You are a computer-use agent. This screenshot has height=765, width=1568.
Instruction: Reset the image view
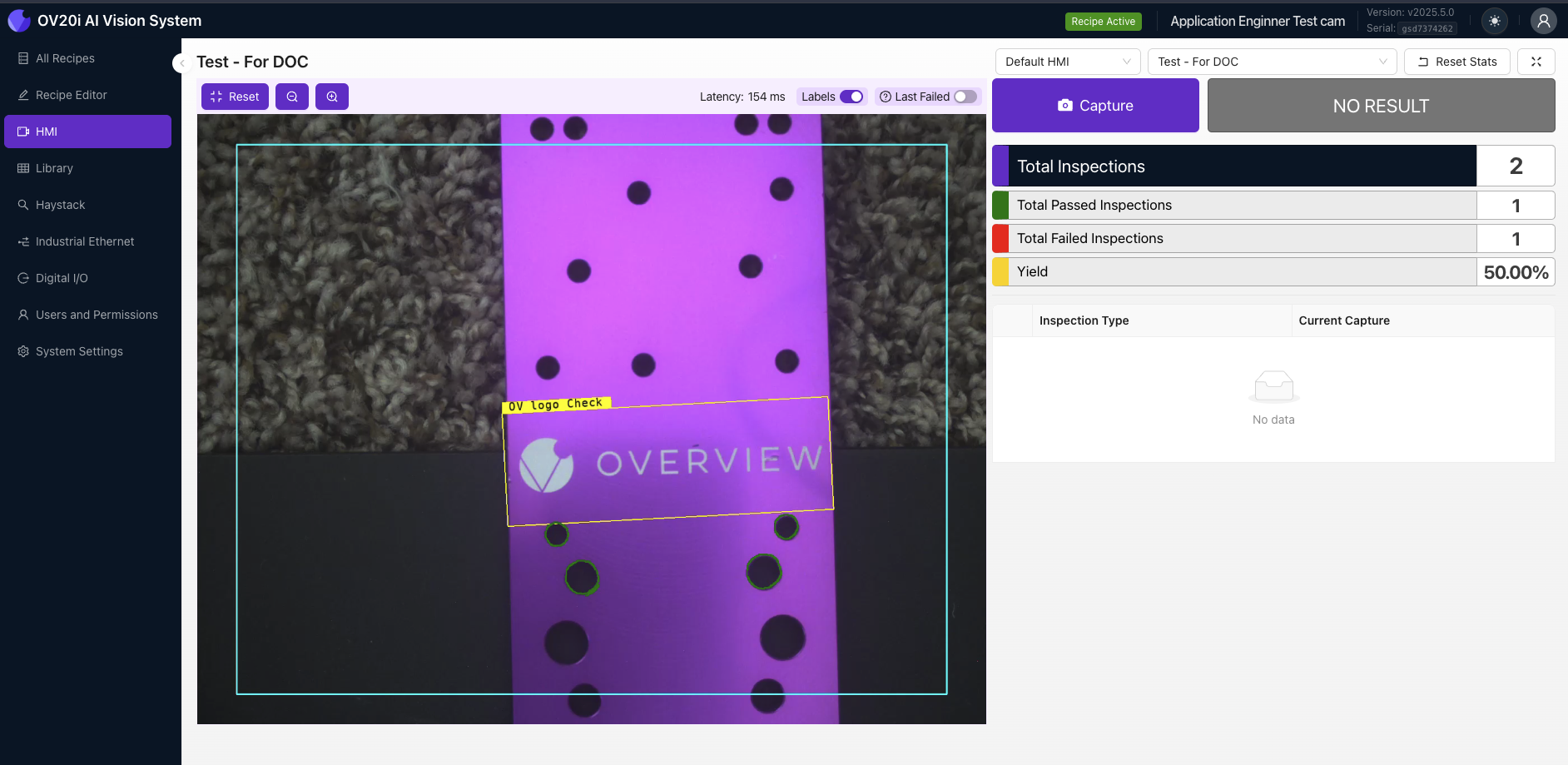click(x=235, y=97)
